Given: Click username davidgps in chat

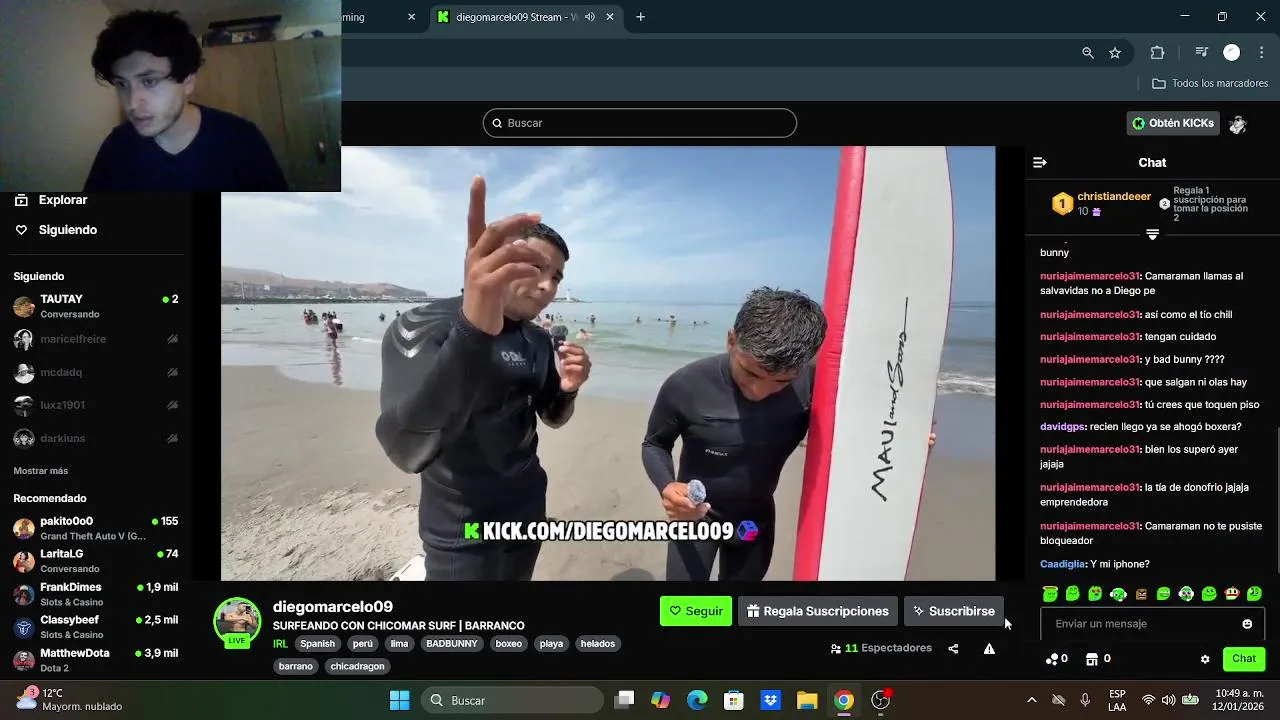Looking at the screenshot, I should (x=1063, y=427).
